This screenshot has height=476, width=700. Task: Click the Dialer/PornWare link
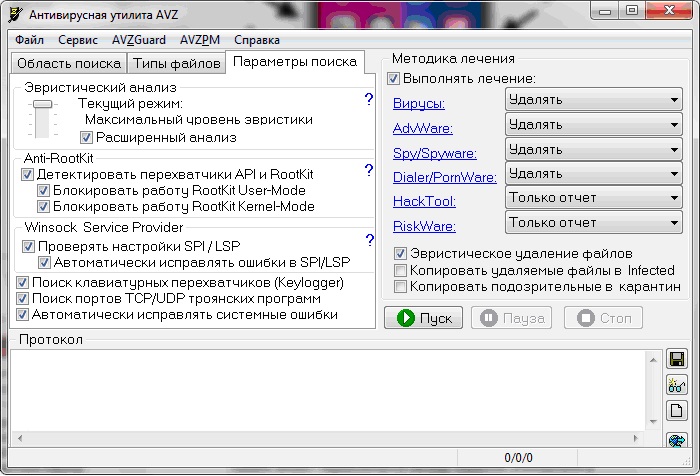(x=445, y=177)
